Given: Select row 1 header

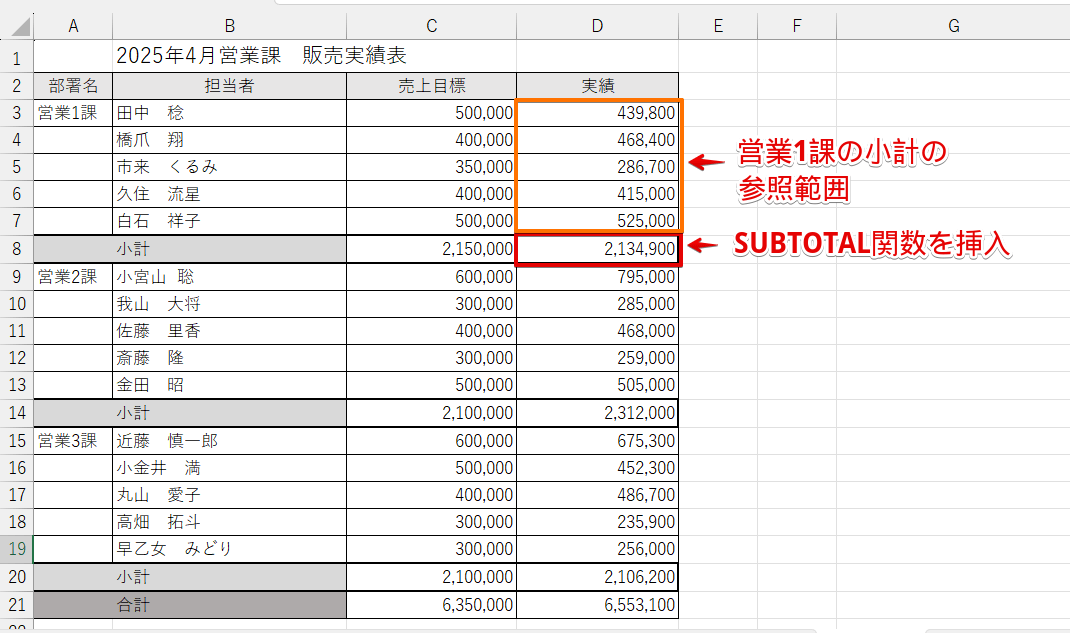Looking at the screenshot, I should click(x=16, y=57).
